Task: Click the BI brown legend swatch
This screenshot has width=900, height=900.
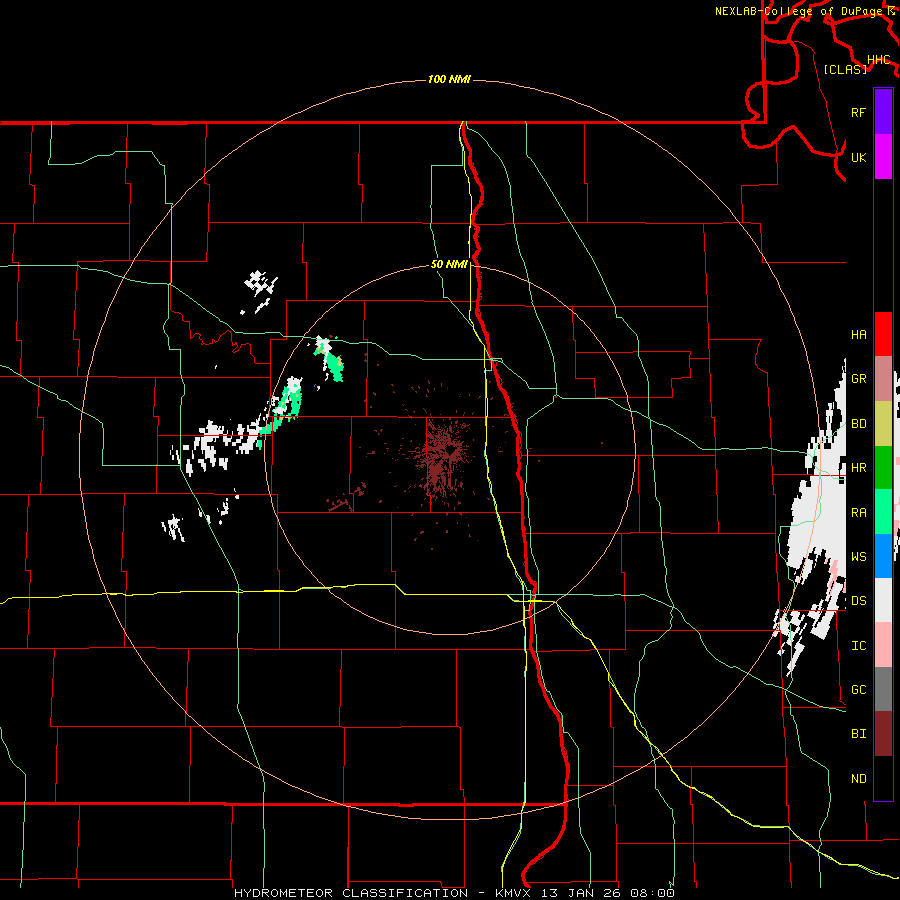Action: (883, 734)
